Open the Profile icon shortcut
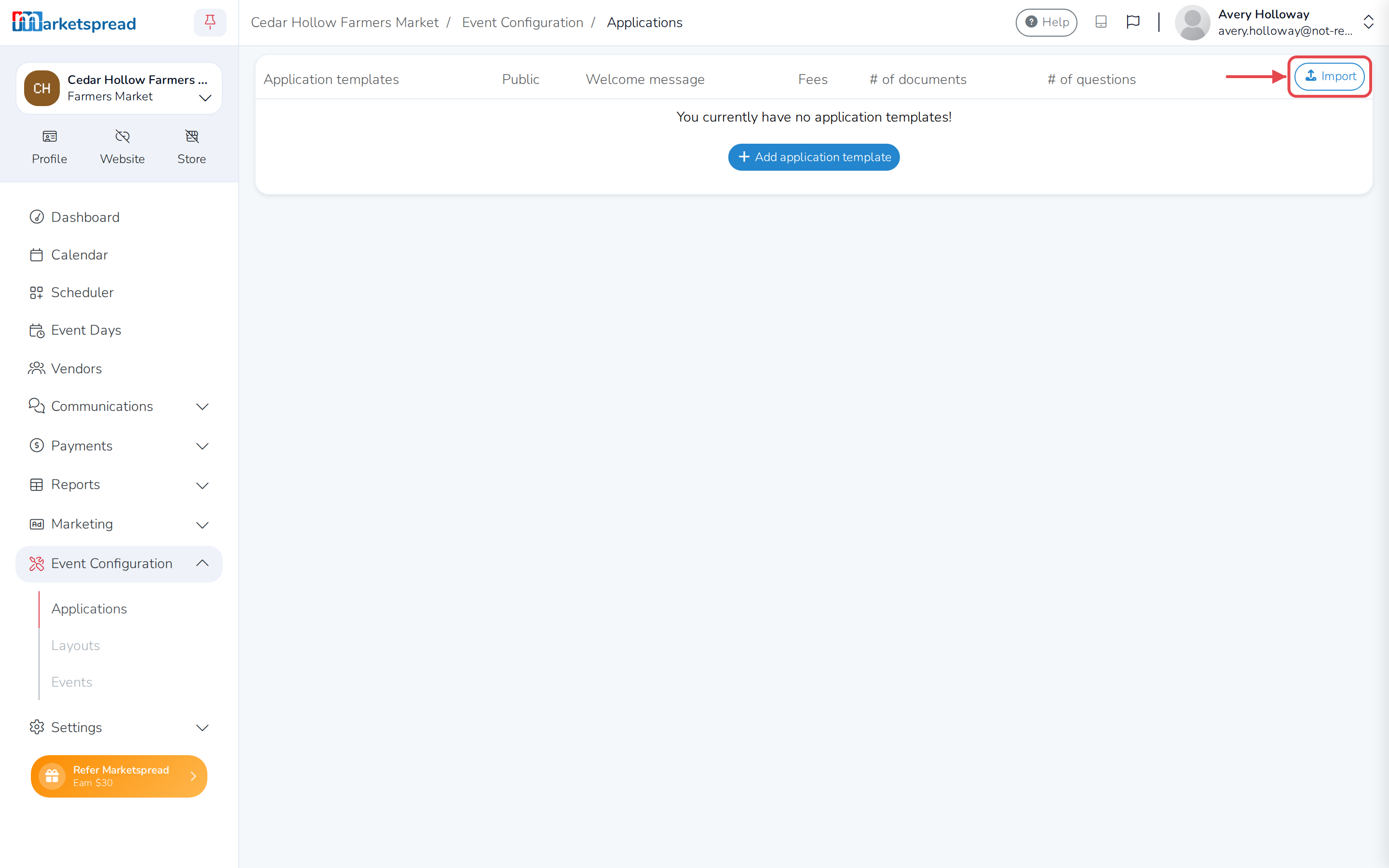 (49, 147)
